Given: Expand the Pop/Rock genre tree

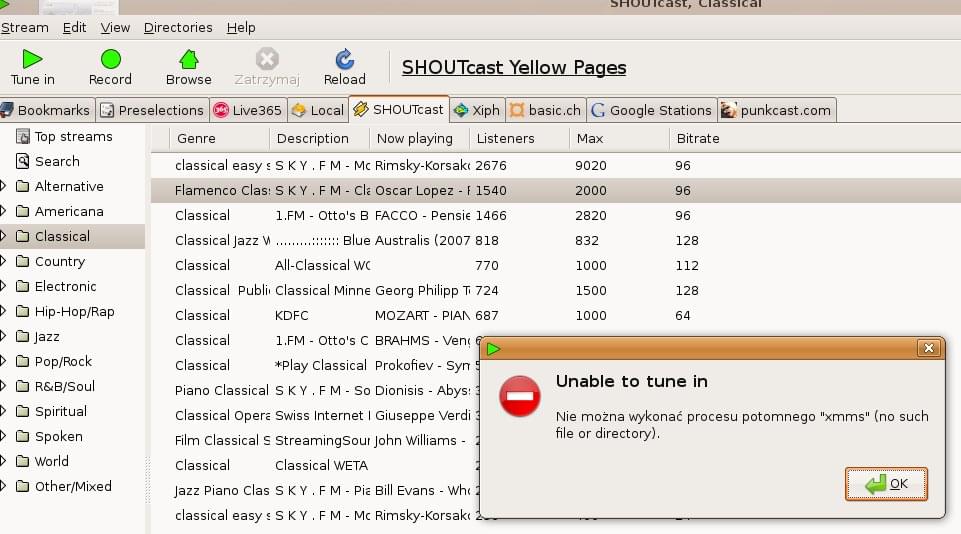Looking at the screenshot, I should tap(3, 361).
